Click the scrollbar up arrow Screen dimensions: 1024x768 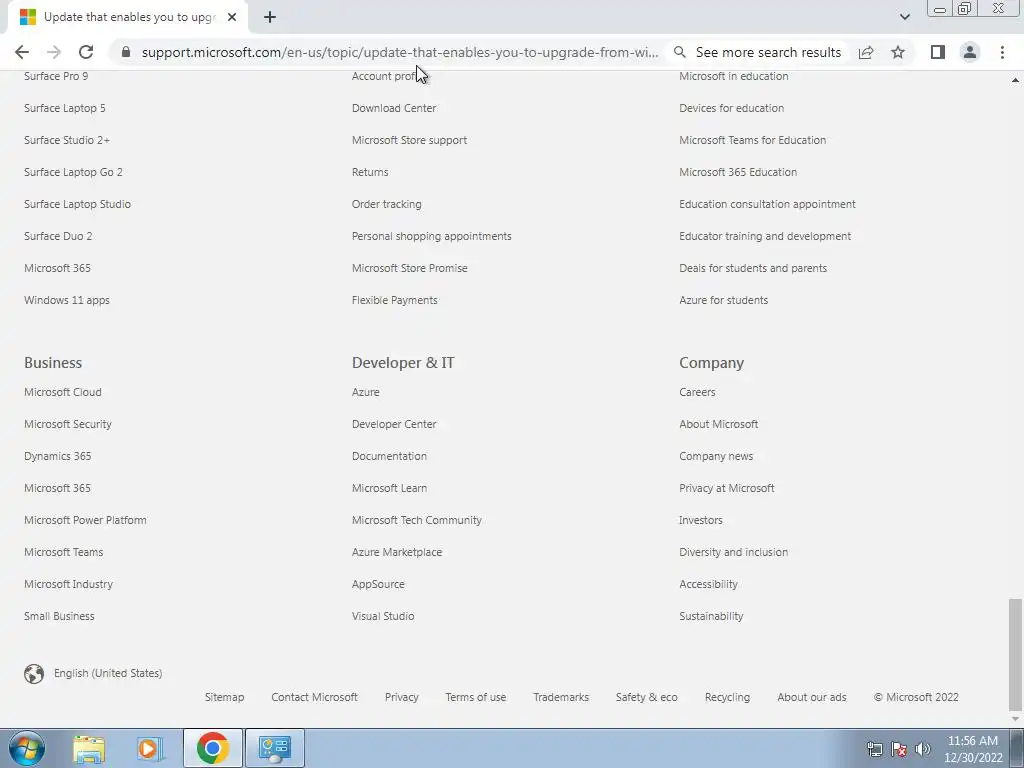point(1015,80)
